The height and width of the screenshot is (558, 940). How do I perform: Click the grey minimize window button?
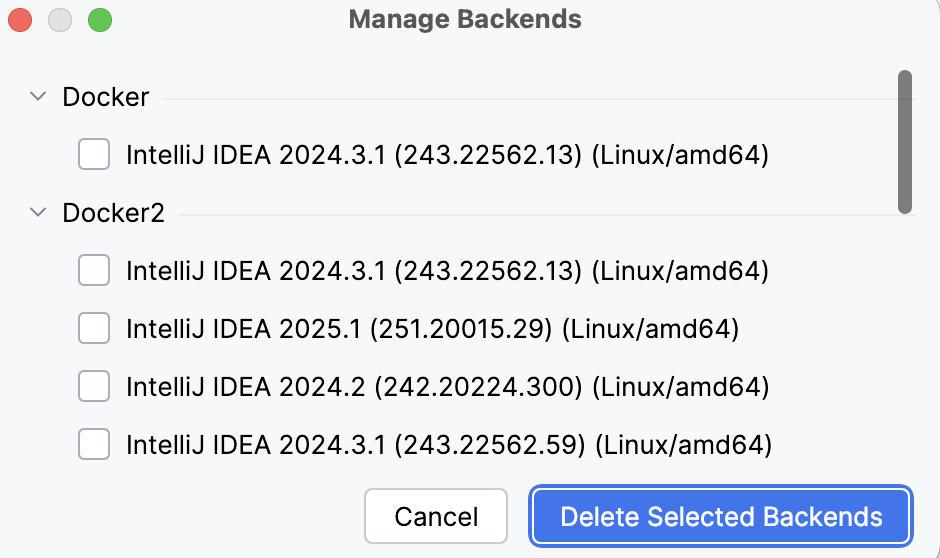click(60, 19)
